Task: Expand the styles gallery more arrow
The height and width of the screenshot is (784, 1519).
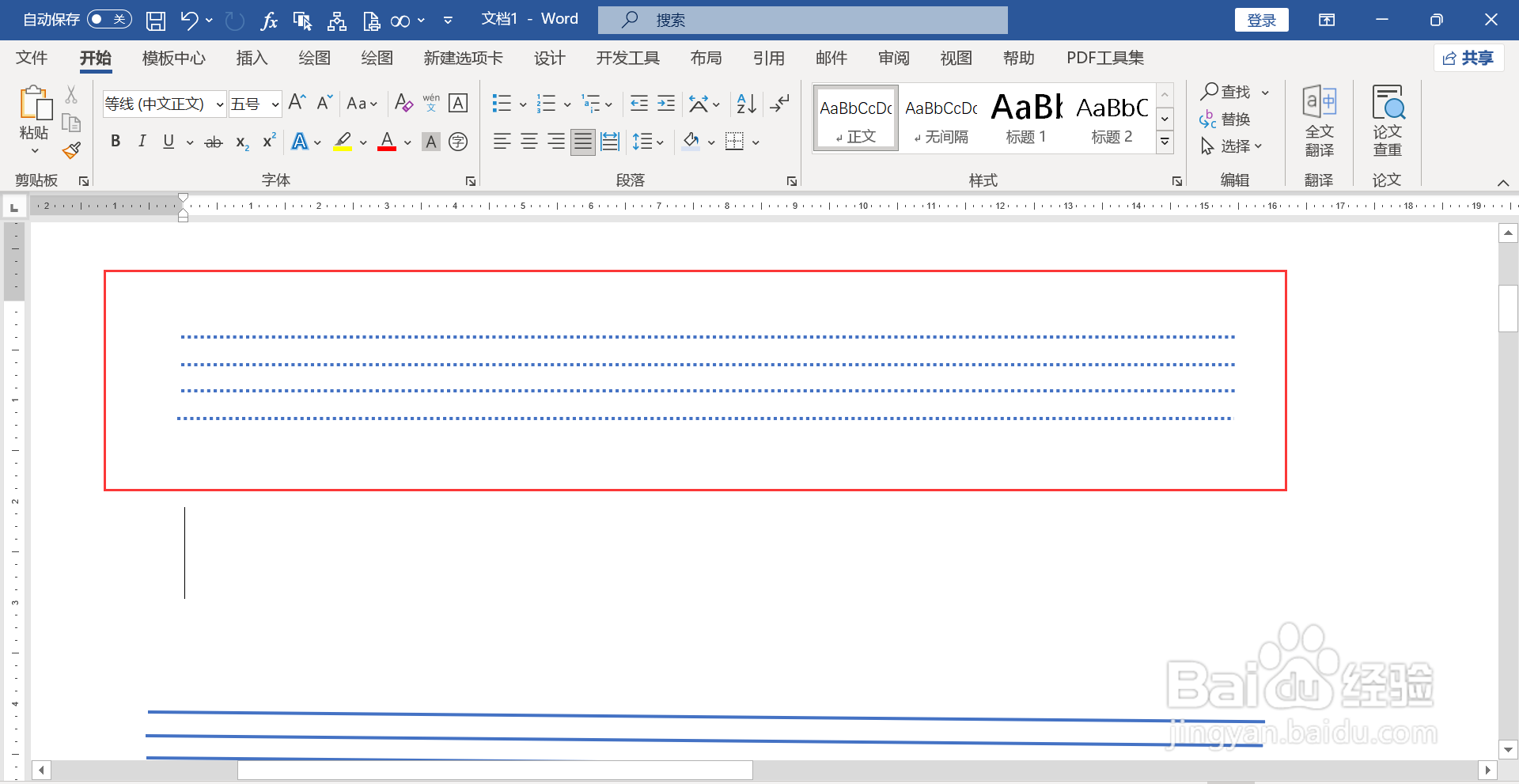Action: point(1165,142)
